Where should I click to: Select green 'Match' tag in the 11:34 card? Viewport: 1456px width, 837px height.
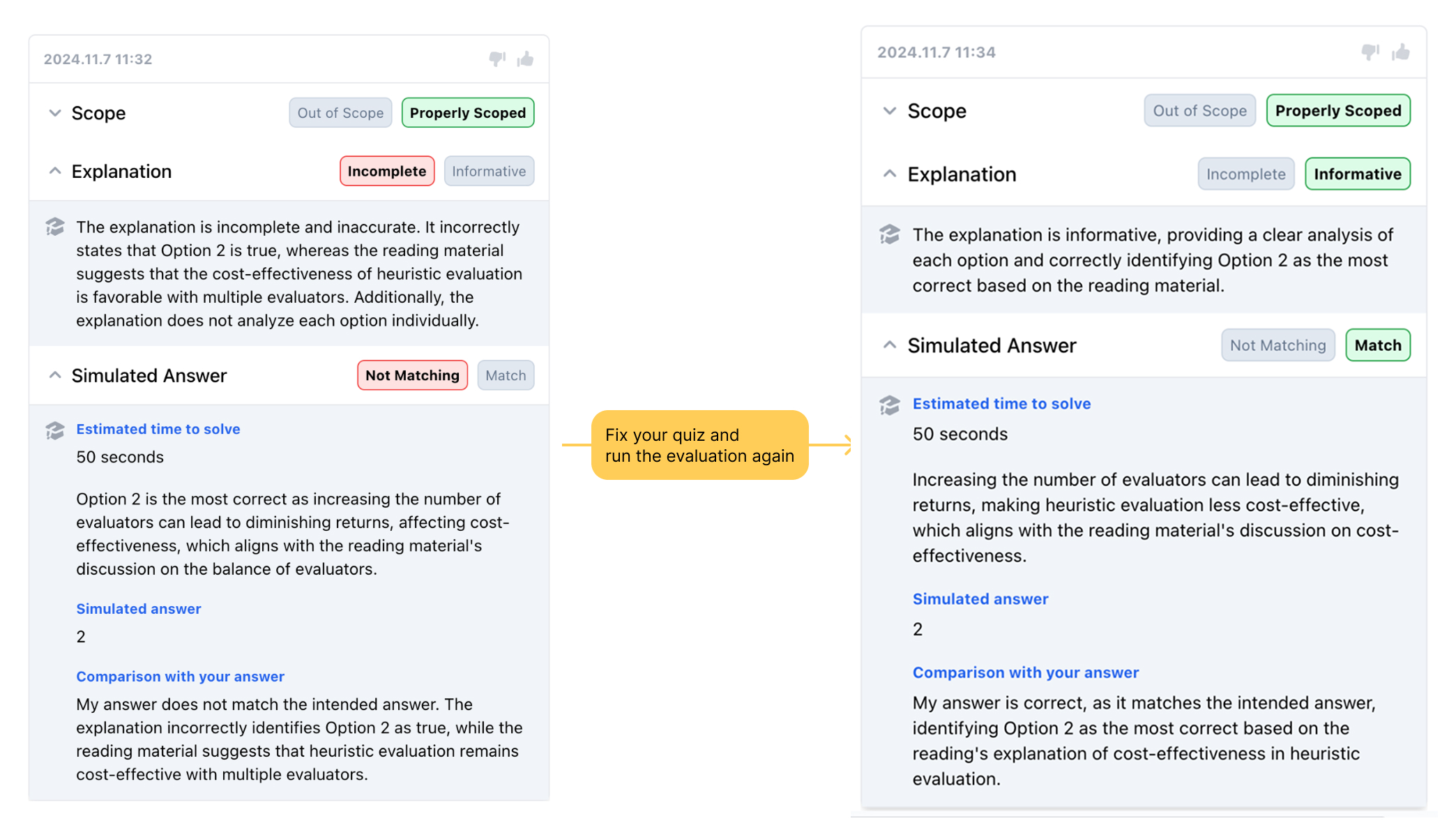tap(1378, 345)
